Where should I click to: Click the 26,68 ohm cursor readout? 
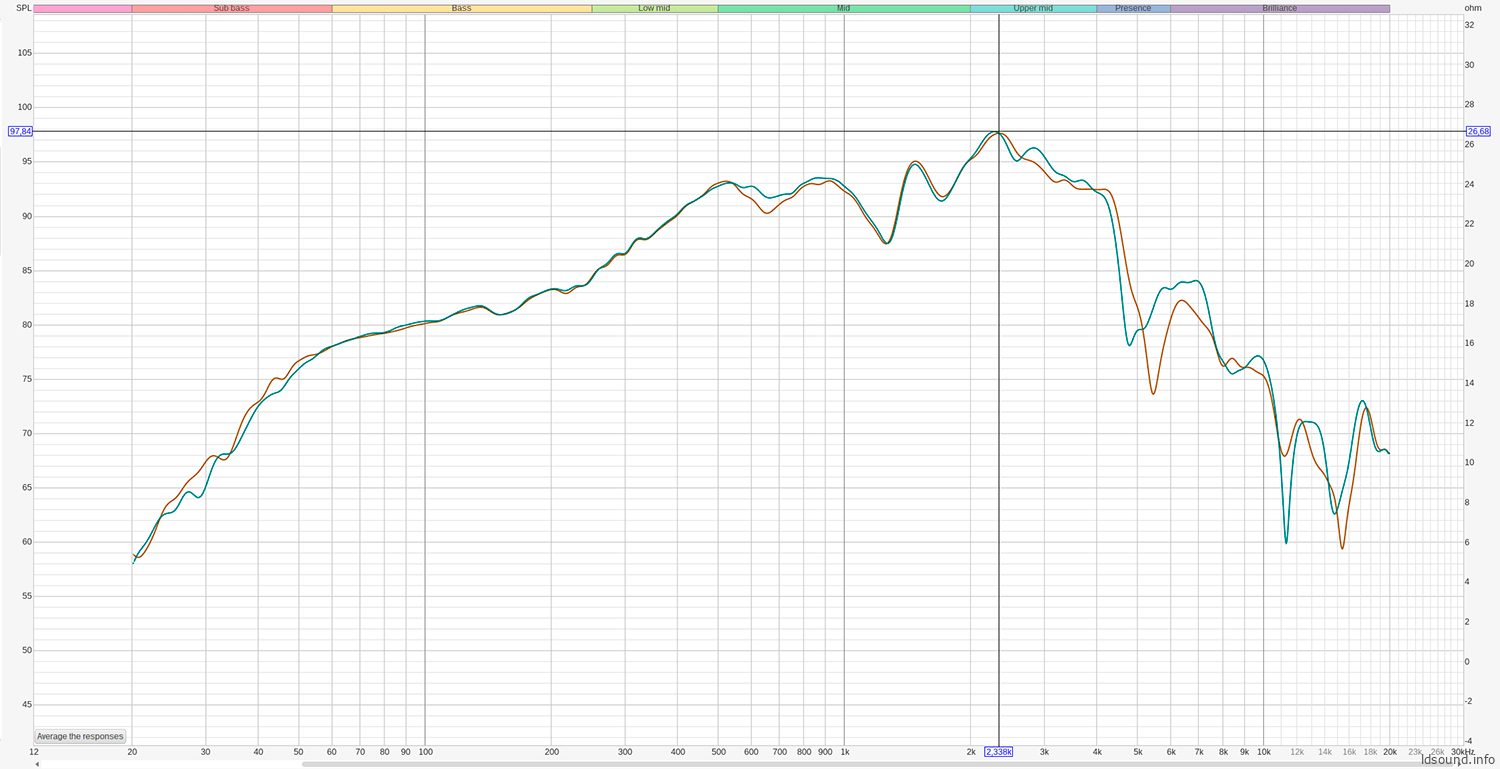click(x=1478, y=131)
